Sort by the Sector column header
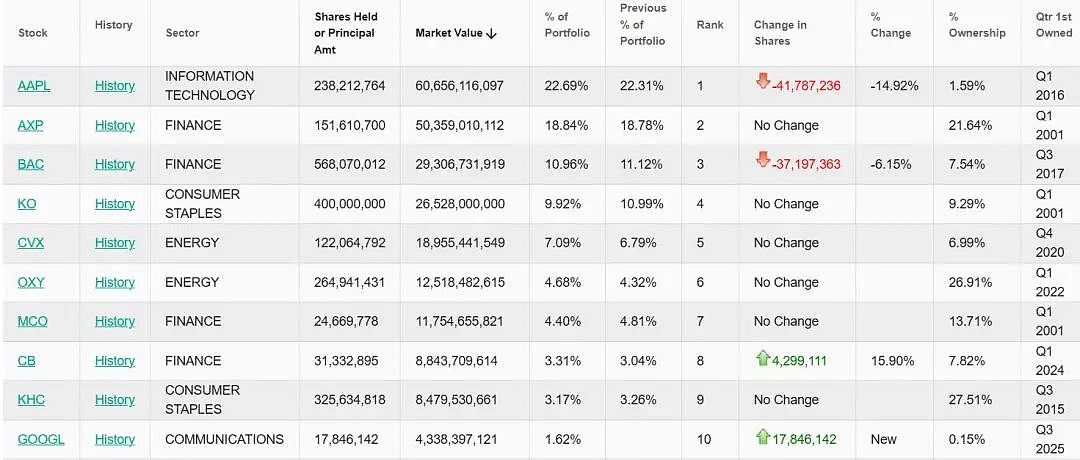1080x460 pixels. click(183, 33)
